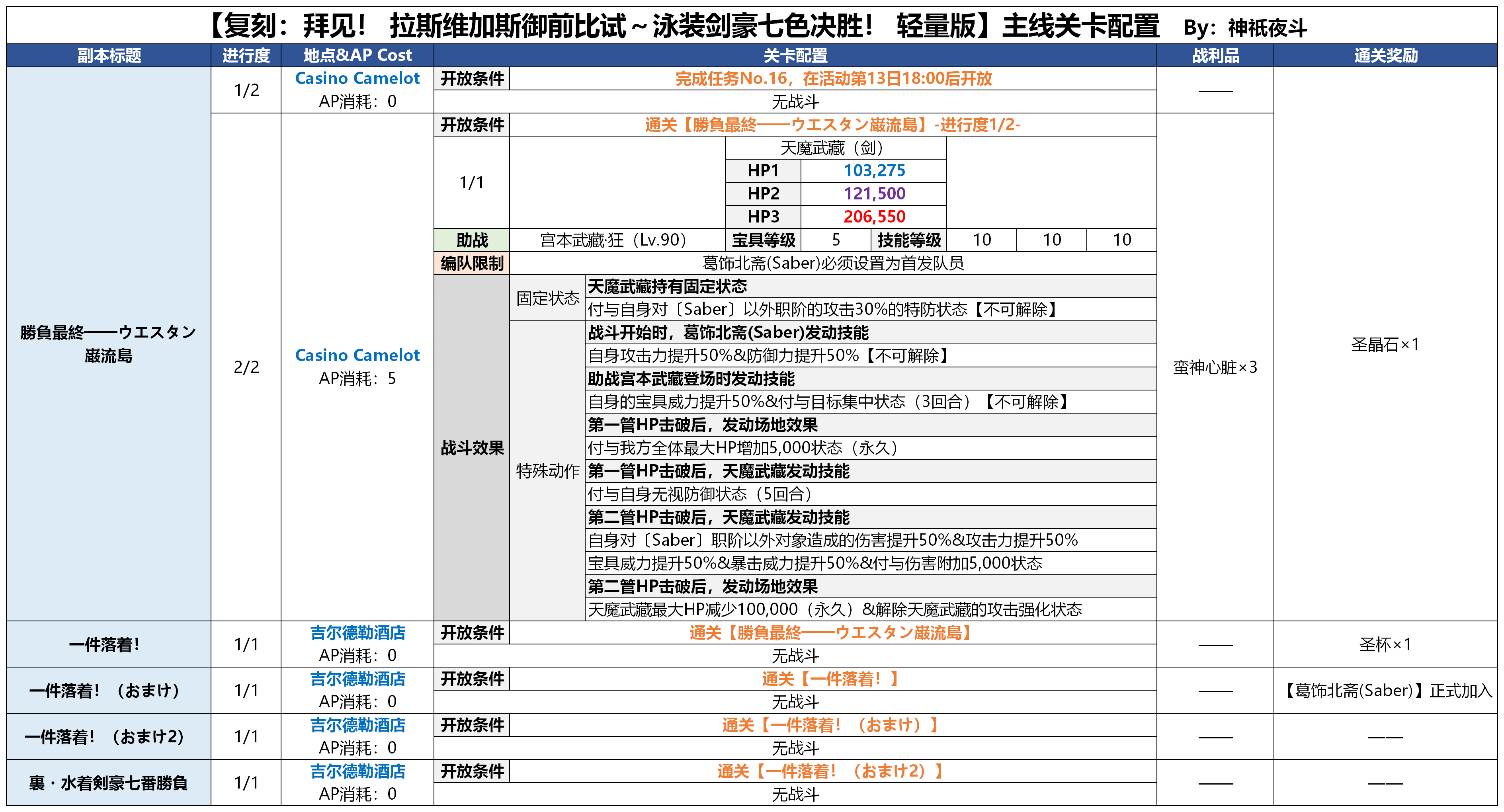Select the HP3 value 206,550

click(x=874, y=217)
